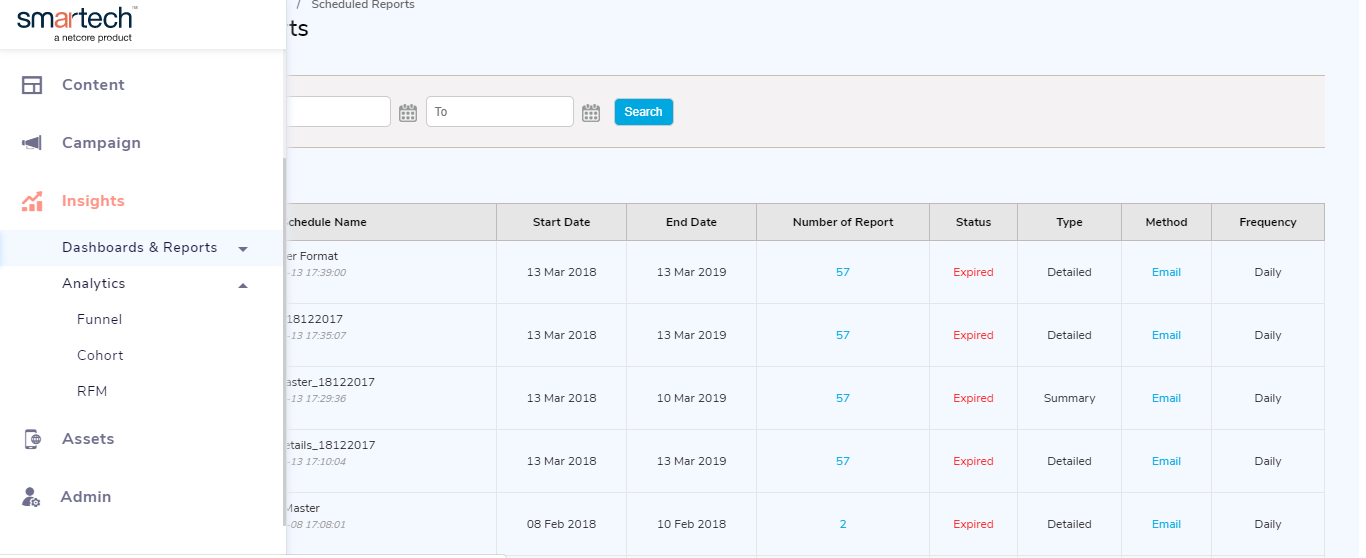Click the Status column header
Screen dimensions: 1366x558
point(973,222)
